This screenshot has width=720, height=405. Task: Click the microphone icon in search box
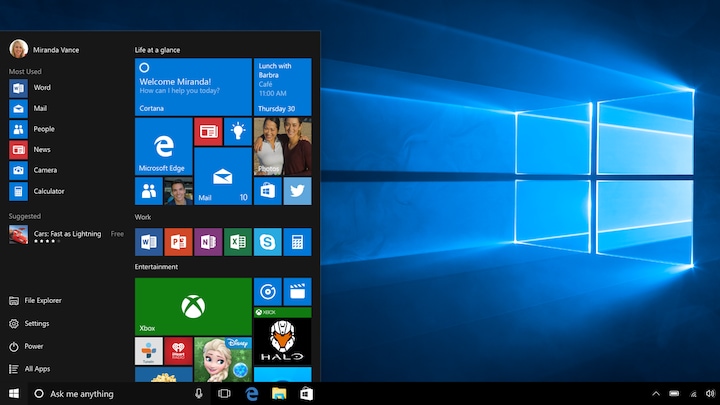pos(199,394)
